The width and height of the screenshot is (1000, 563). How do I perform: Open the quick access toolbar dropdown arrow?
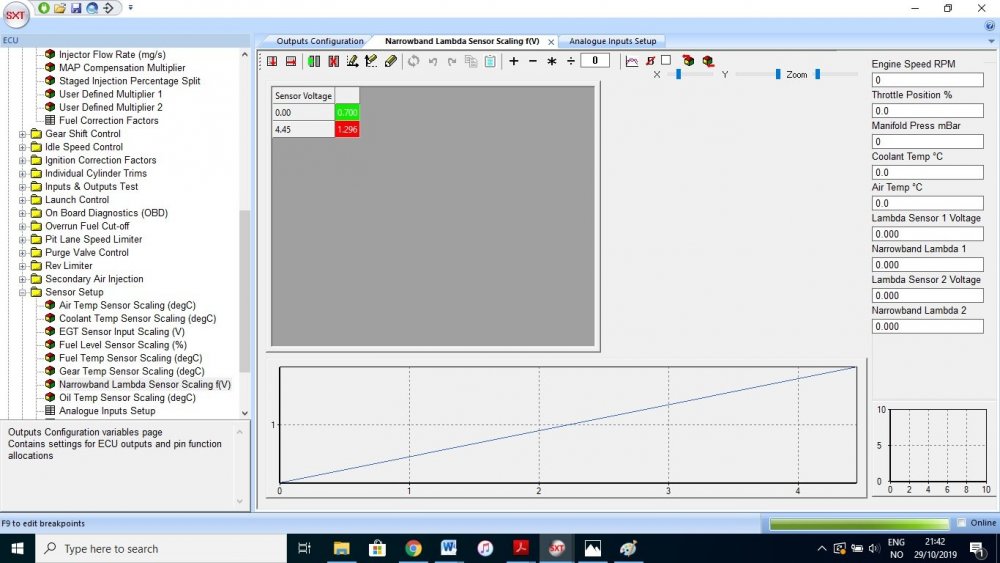tap(131, 8)
